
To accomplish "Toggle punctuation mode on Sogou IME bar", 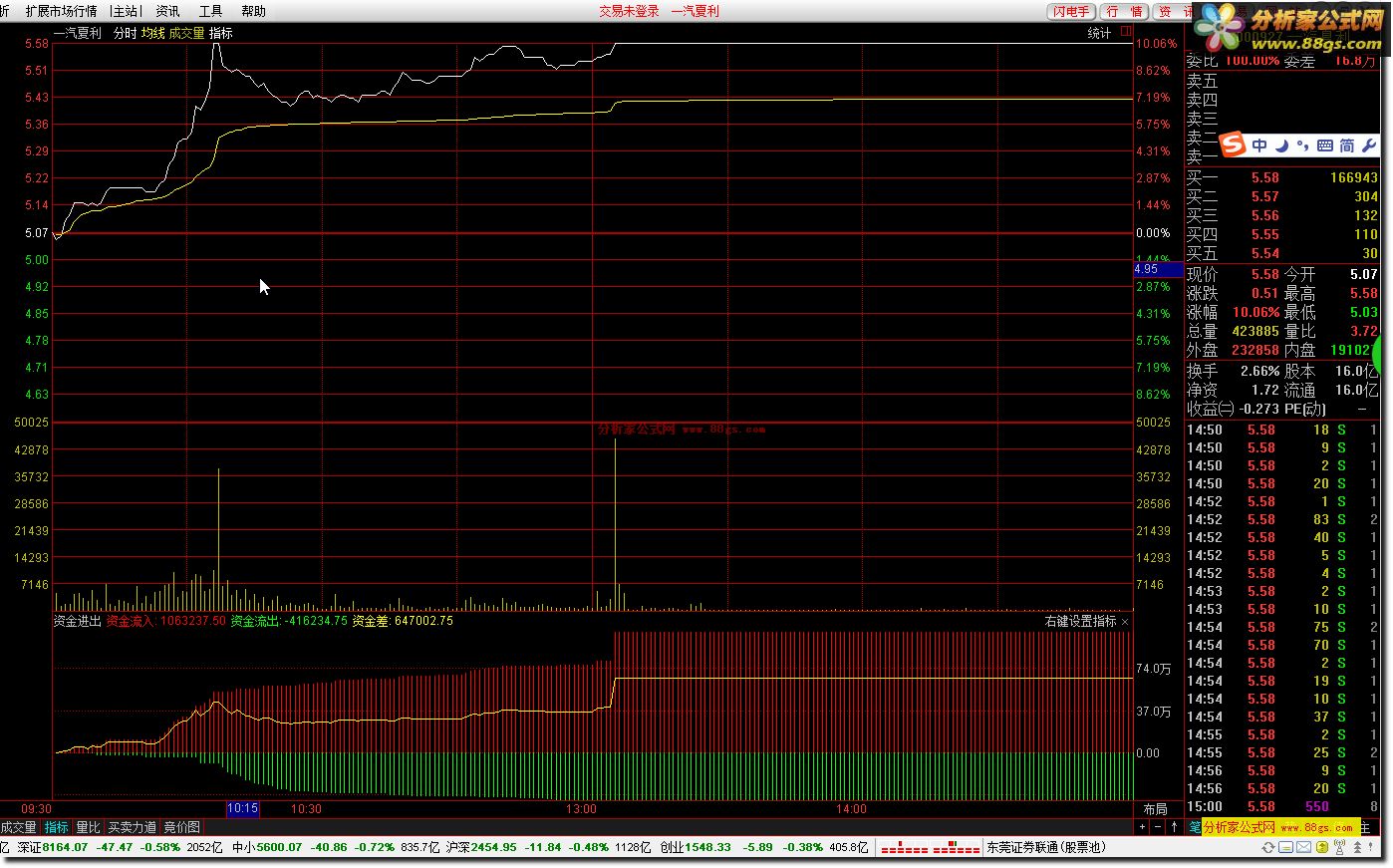I will point(1302,146).
